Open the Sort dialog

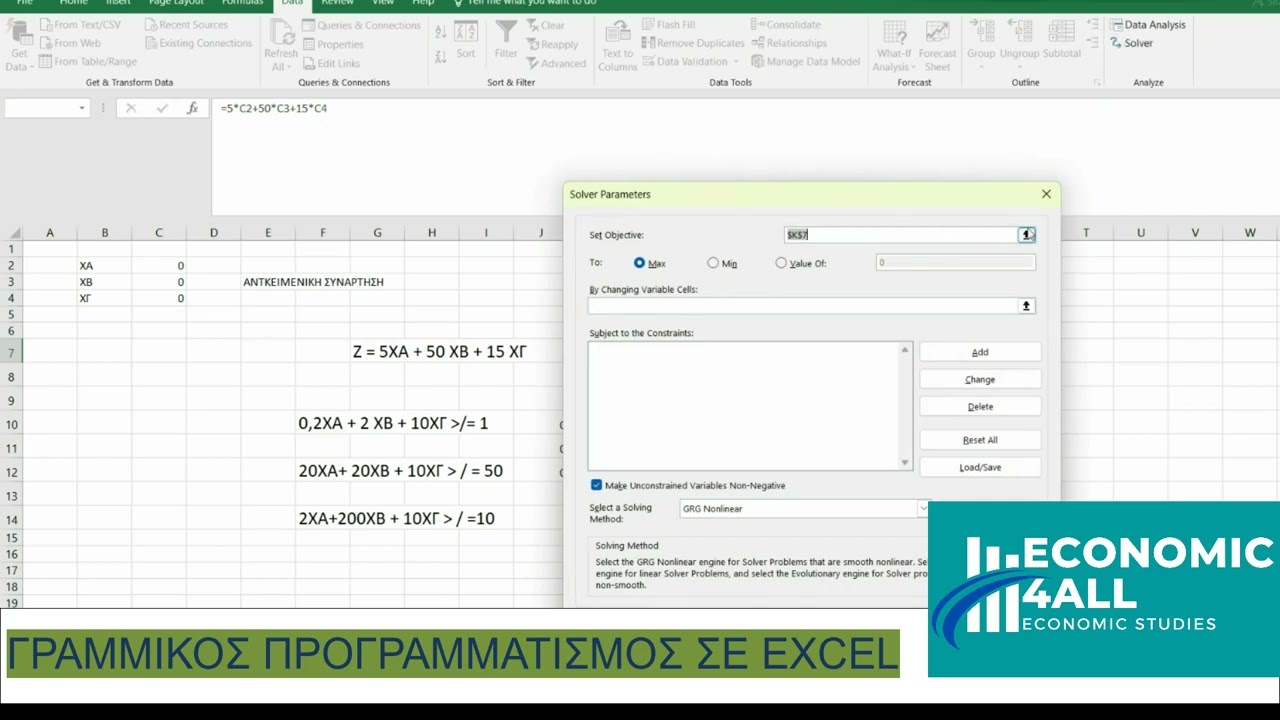466,40
